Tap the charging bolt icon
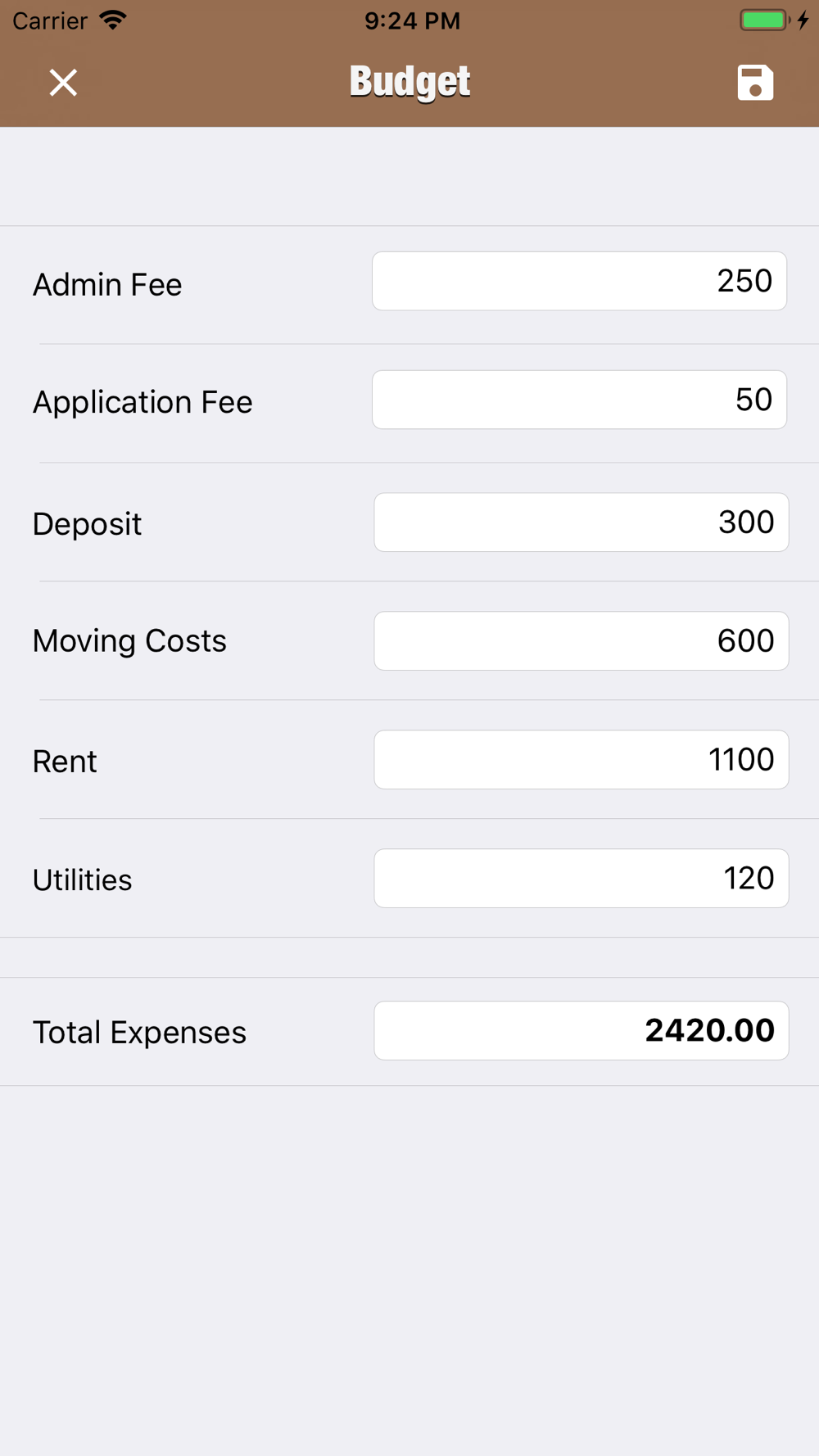This screenshot has width=819, height=1456. (x=803, y=20)
